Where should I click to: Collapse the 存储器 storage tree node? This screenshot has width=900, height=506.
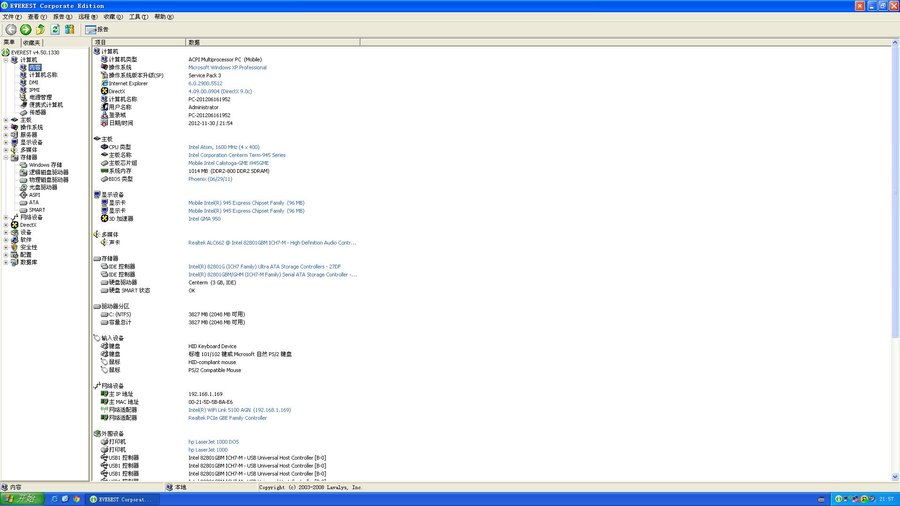pos(5,157)
